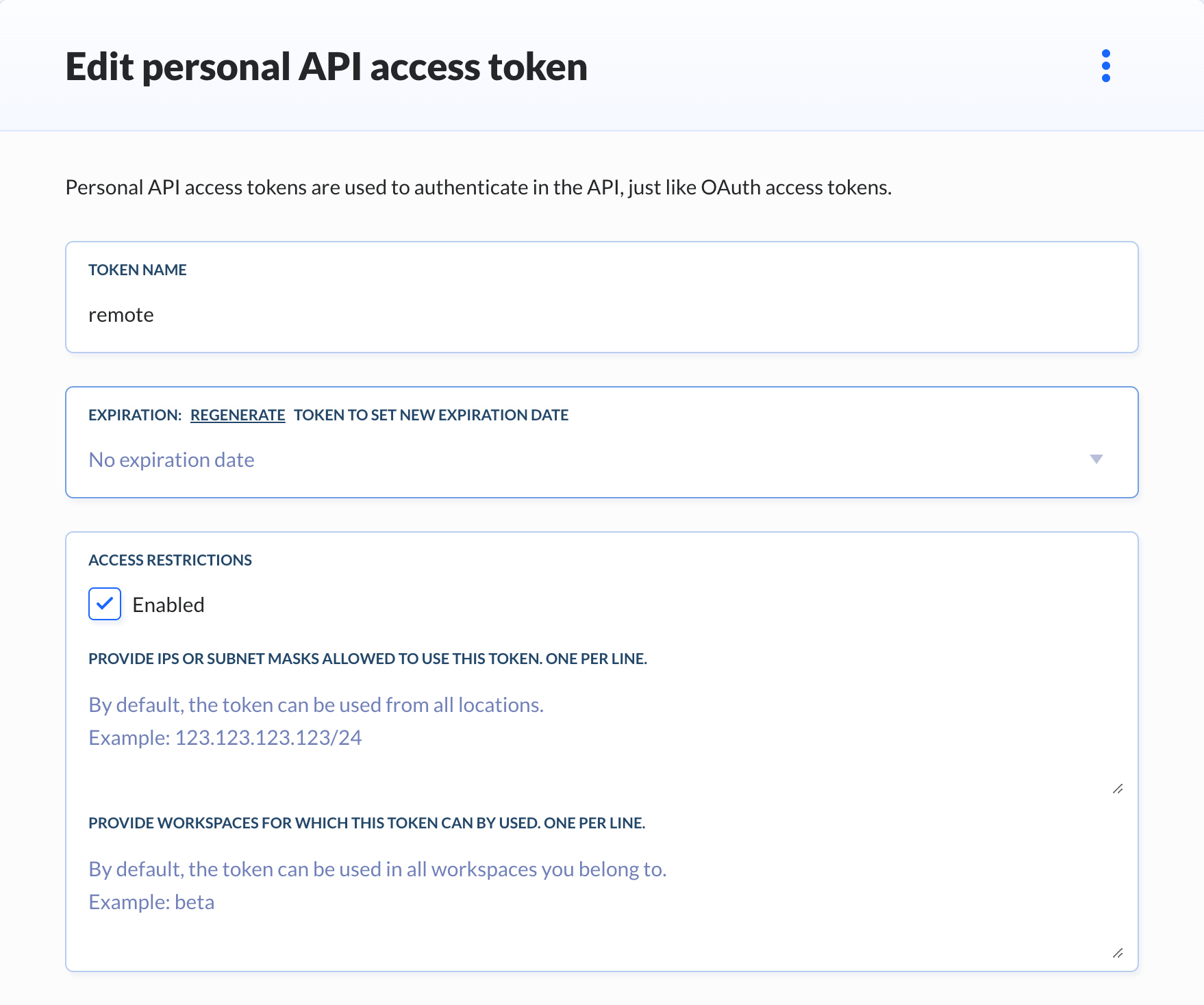The image size is (1204, 1005).
Task: Open the three-dot more options menu
Action: 1105,66
